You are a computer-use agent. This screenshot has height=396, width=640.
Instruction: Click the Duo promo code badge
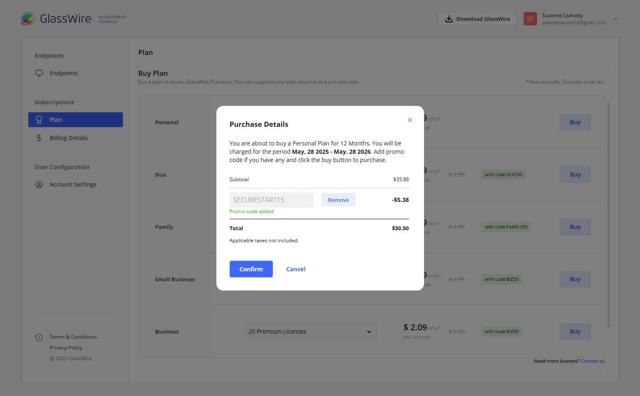[x=503, y=174]
